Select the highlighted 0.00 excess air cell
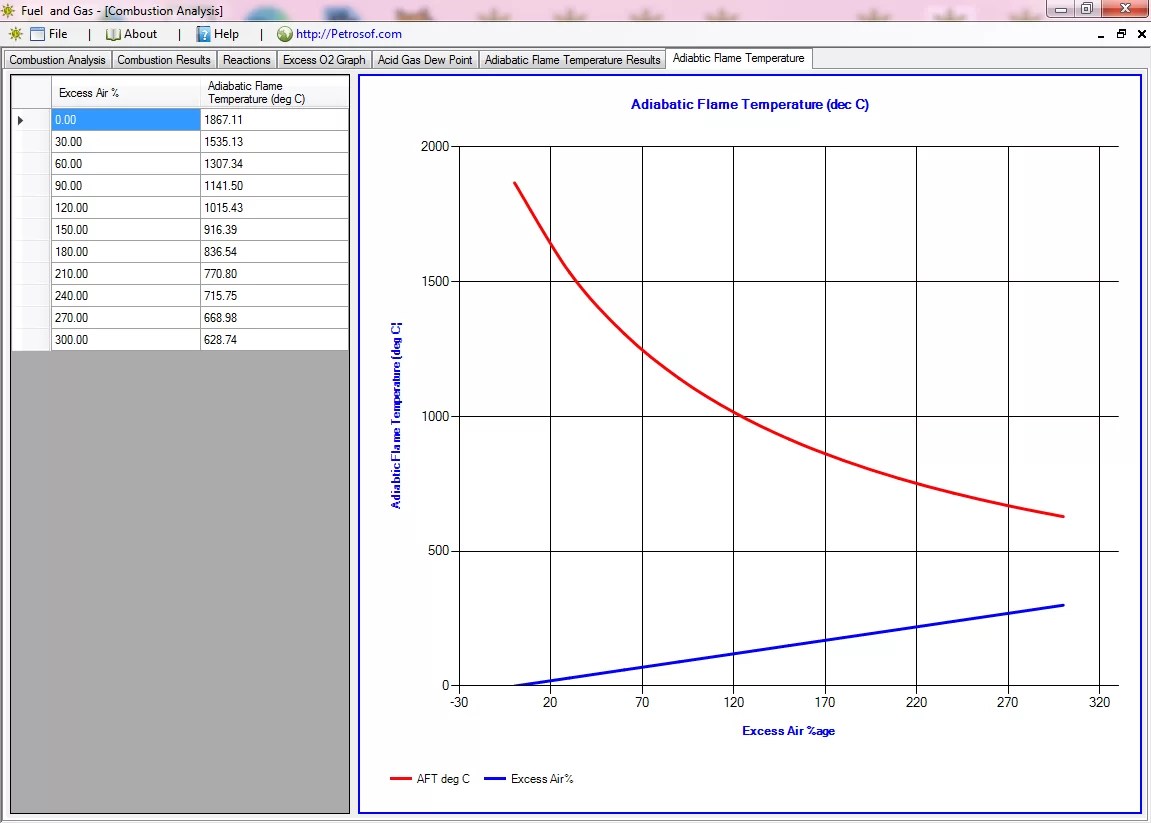Screen dimensions: 1151x823 point(125,119)
